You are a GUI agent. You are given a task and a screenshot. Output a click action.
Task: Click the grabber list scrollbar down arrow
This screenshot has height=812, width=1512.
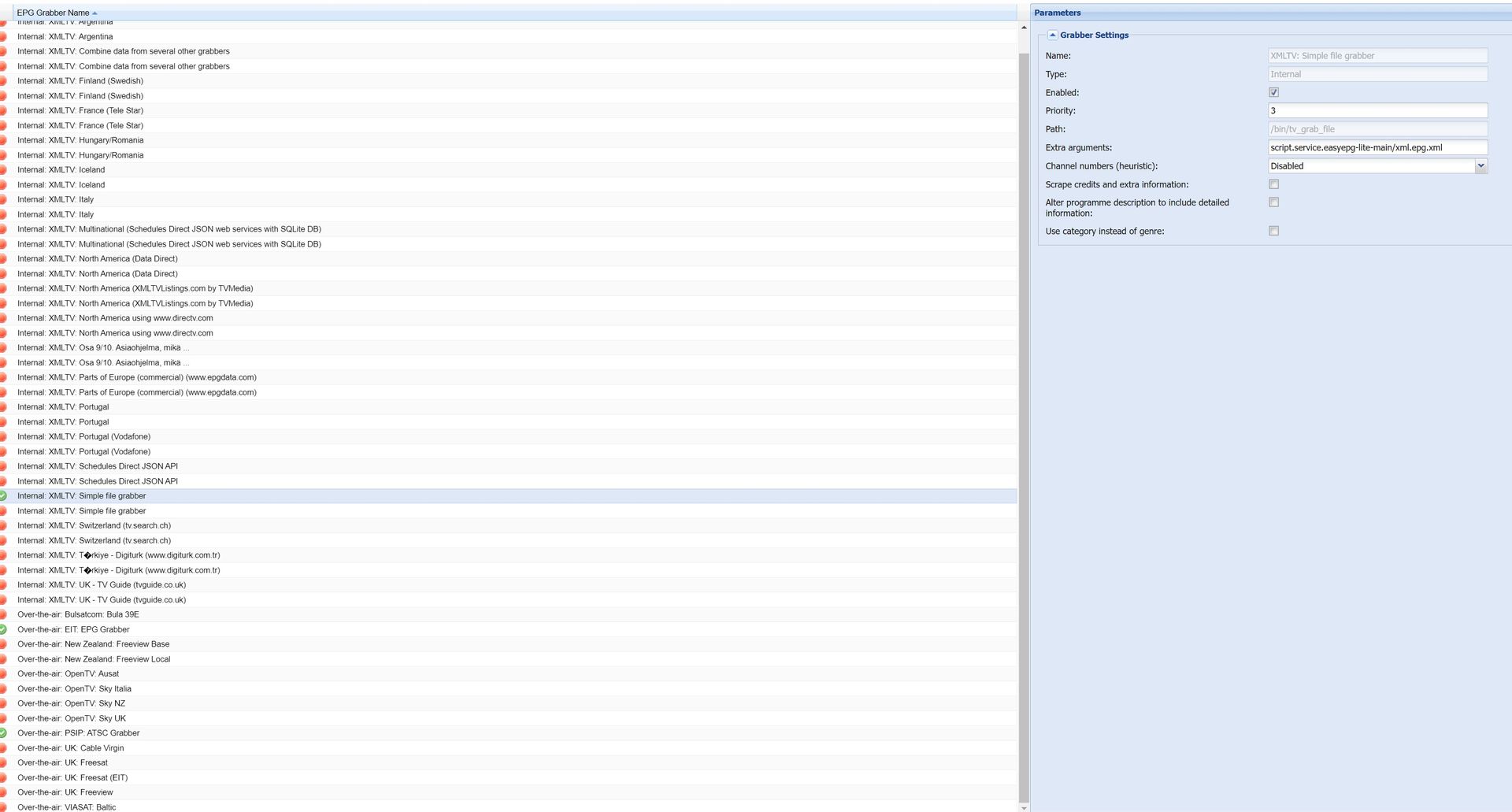click(x=1024, y=807)
